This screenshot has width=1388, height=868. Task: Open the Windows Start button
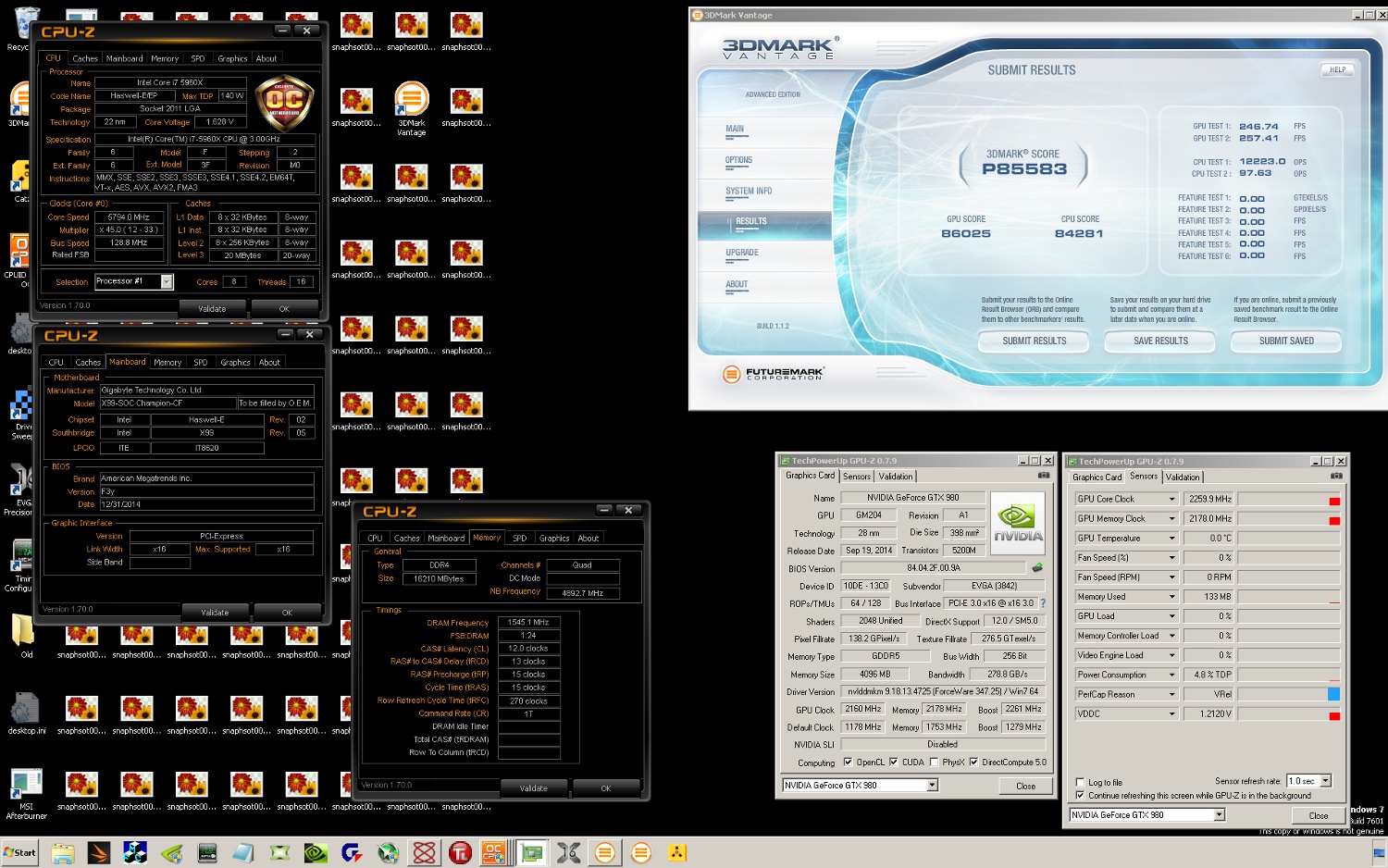tap(19, 853)
